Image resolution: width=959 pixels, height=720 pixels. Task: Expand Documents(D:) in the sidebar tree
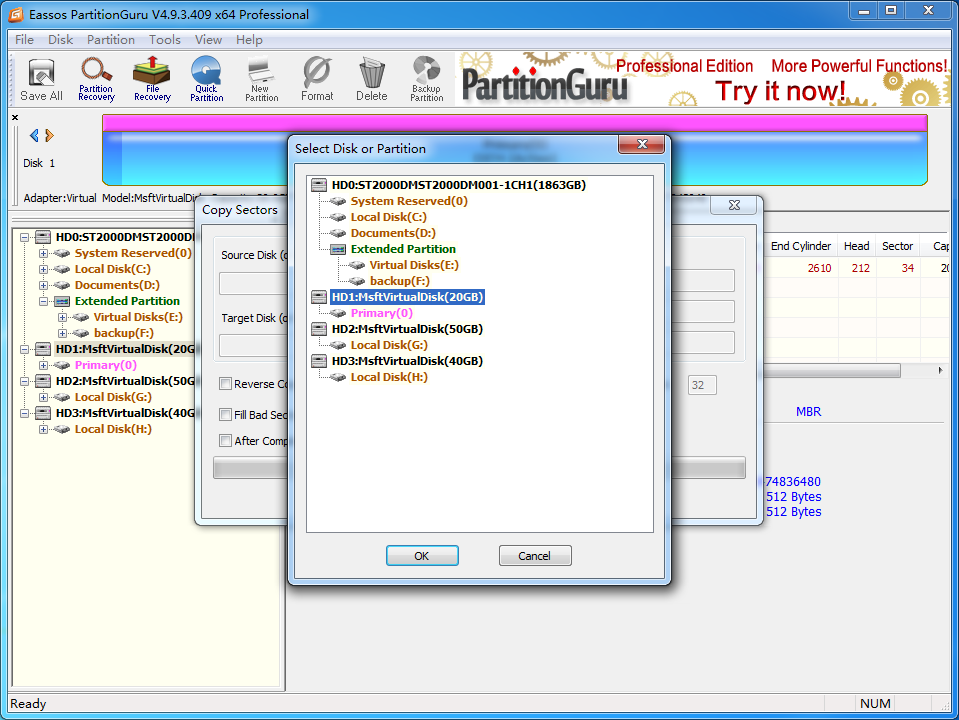click(x=43, y=285)
